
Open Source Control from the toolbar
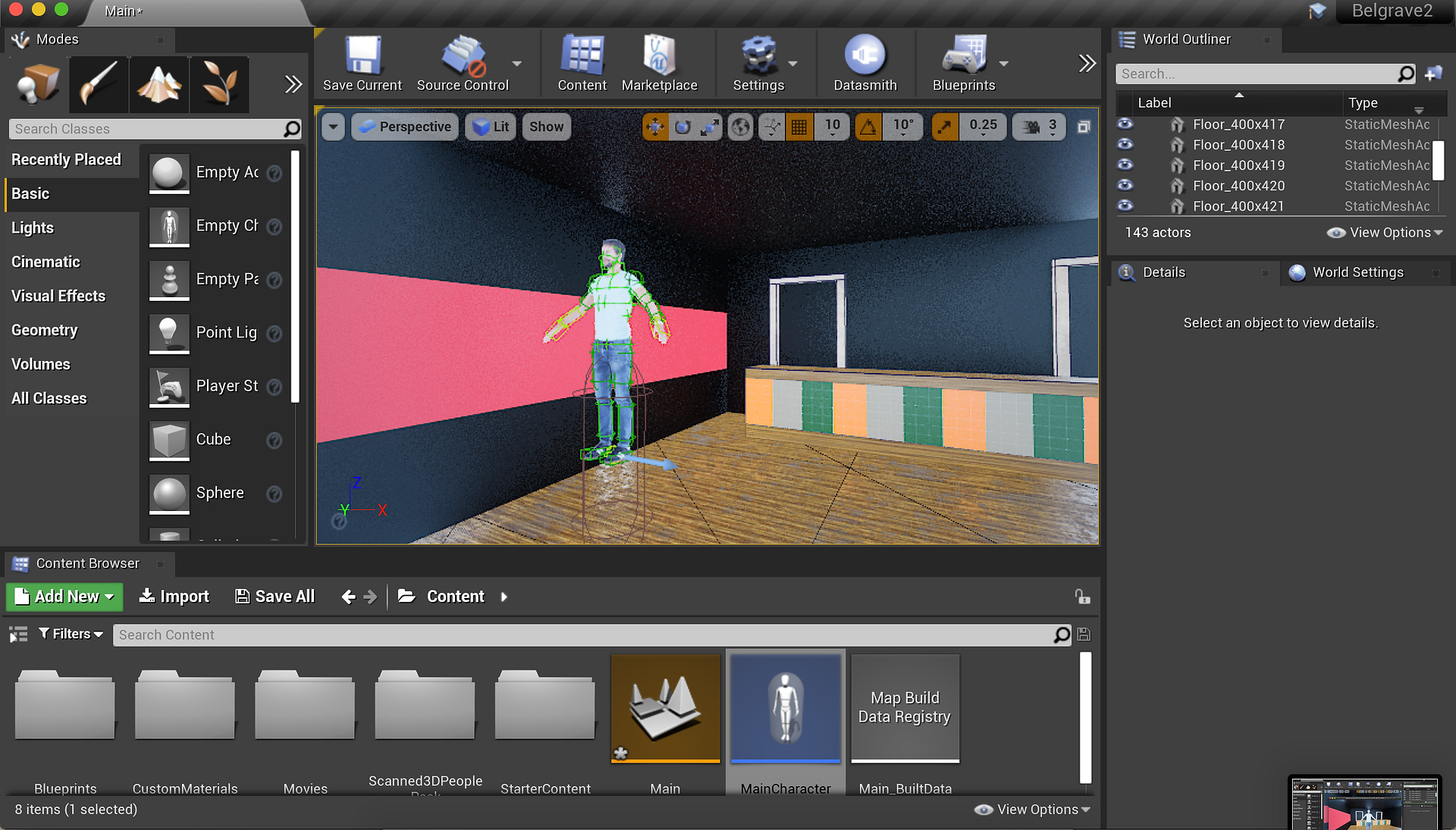point(463,64)
